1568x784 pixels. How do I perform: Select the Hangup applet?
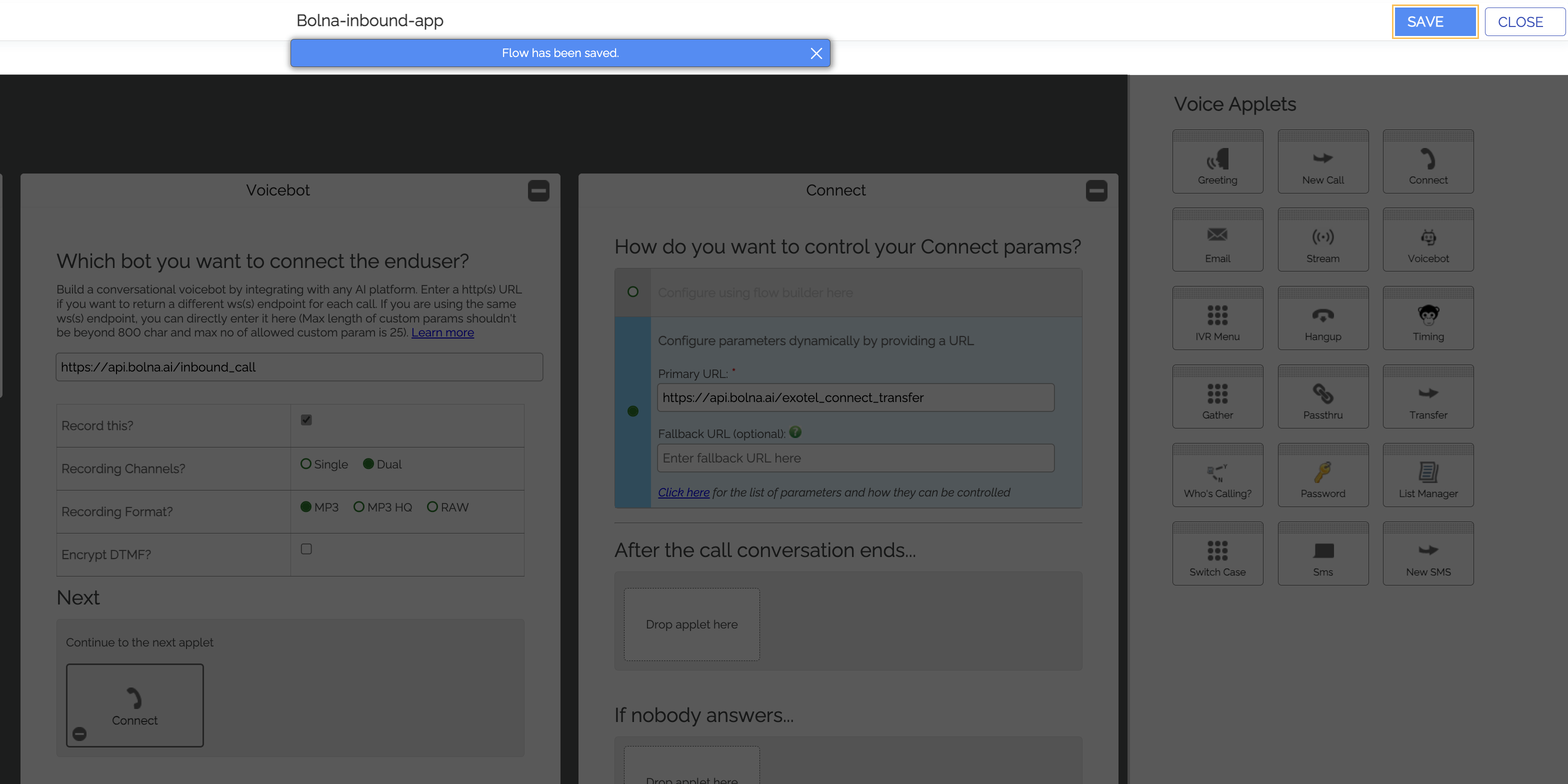click(1322, 317)
